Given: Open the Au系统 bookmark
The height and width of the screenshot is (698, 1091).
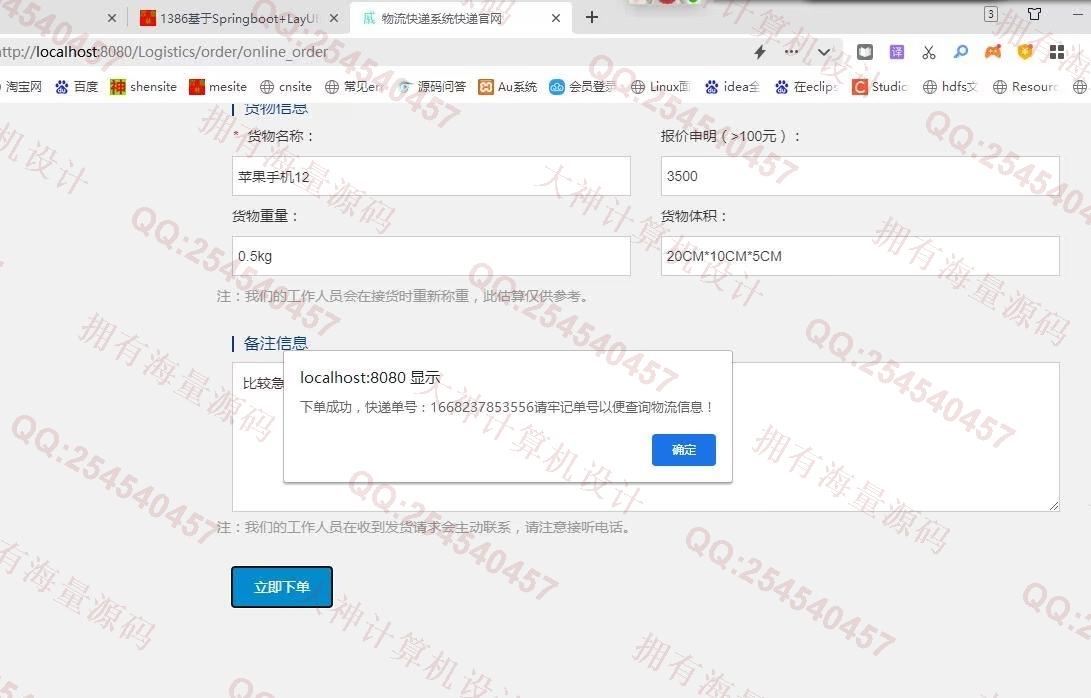Looking at the screenshot, I should pos(508,86).
